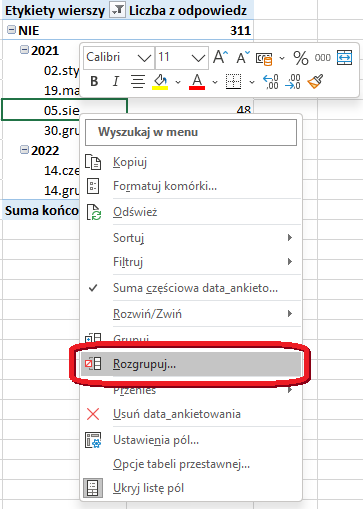
Task: Apply thousands separator style (000)
Action: point(323,58)
